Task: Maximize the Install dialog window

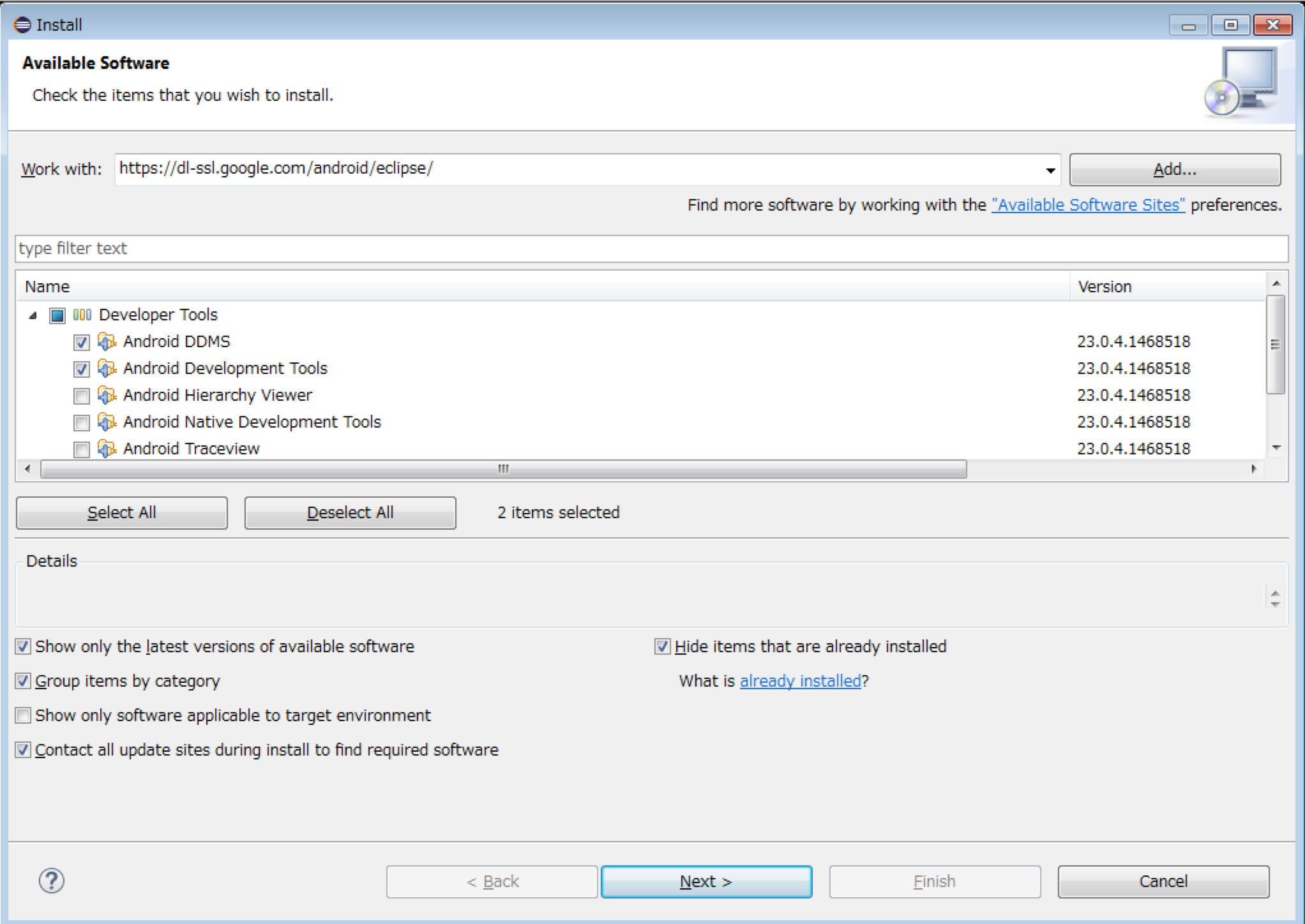Action: [x=1230, y=25]
